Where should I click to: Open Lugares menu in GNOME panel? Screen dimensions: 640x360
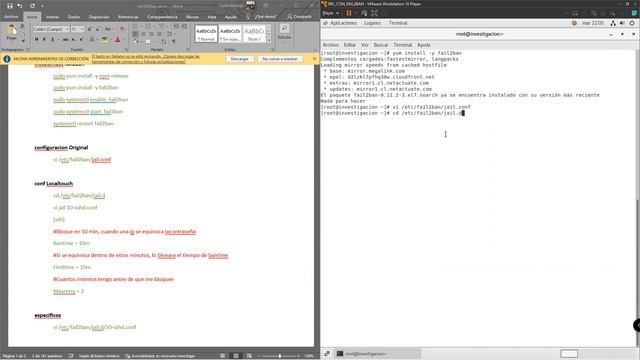372,23
